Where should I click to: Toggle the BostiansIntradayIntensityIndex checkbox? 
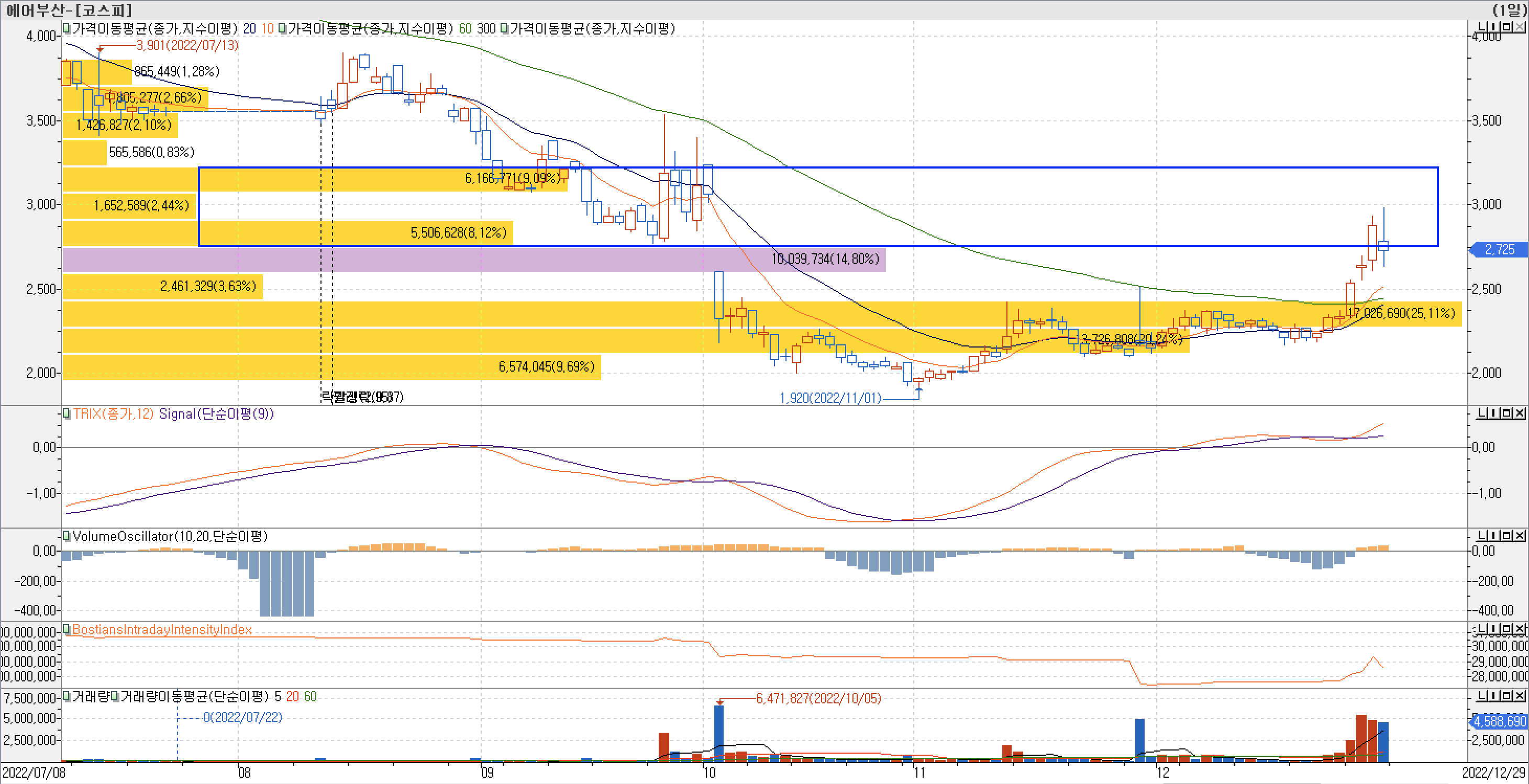(x=67, y=629)
